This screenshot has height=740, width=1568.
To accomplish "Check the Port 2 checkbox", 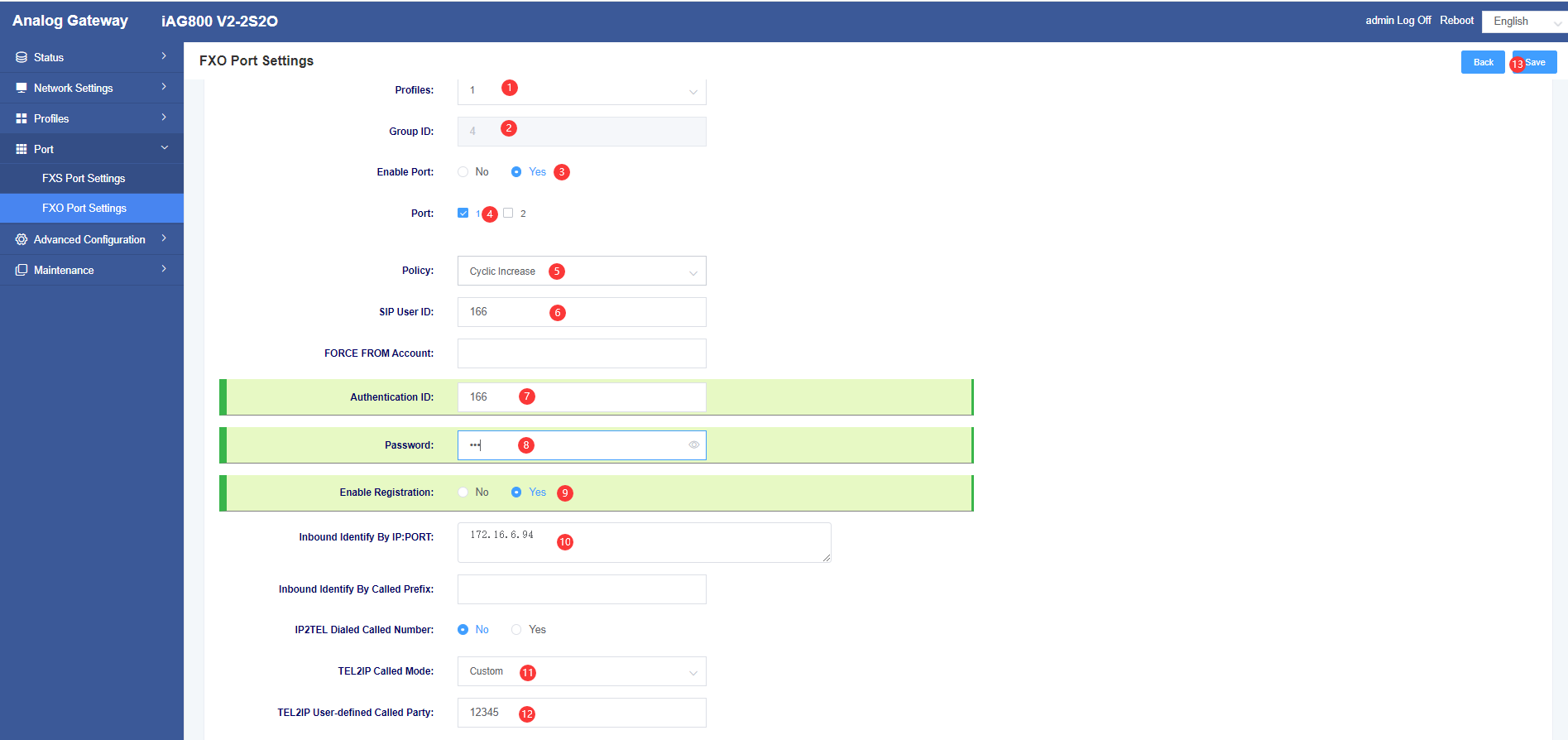I will click(508, 213).
